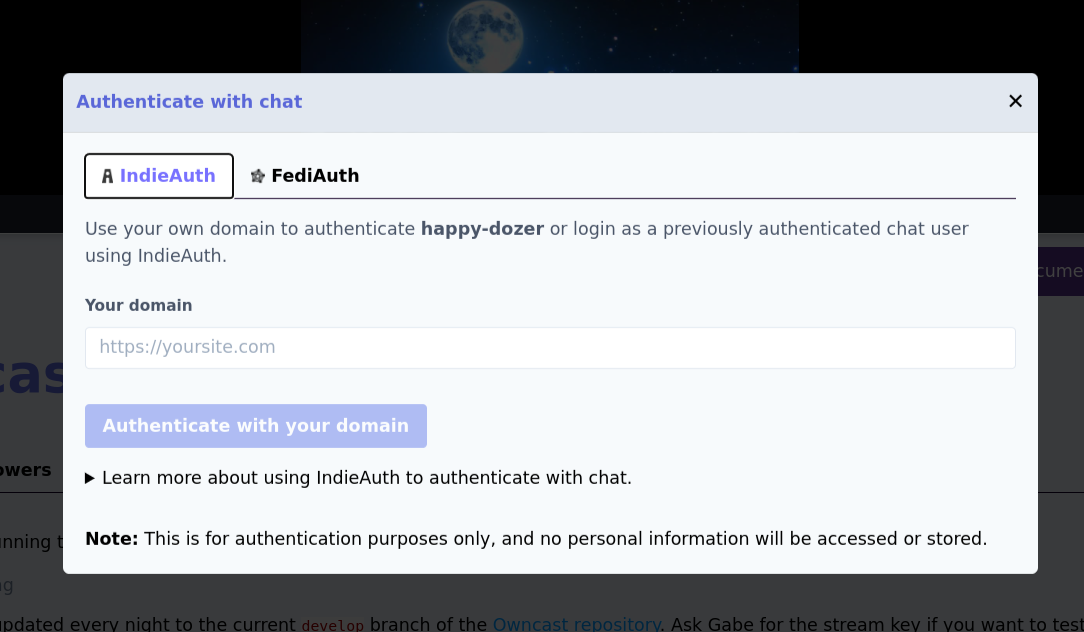The image size is (1084, 632).
Task: Focus the Your domain input field
Action: [550, 348]
